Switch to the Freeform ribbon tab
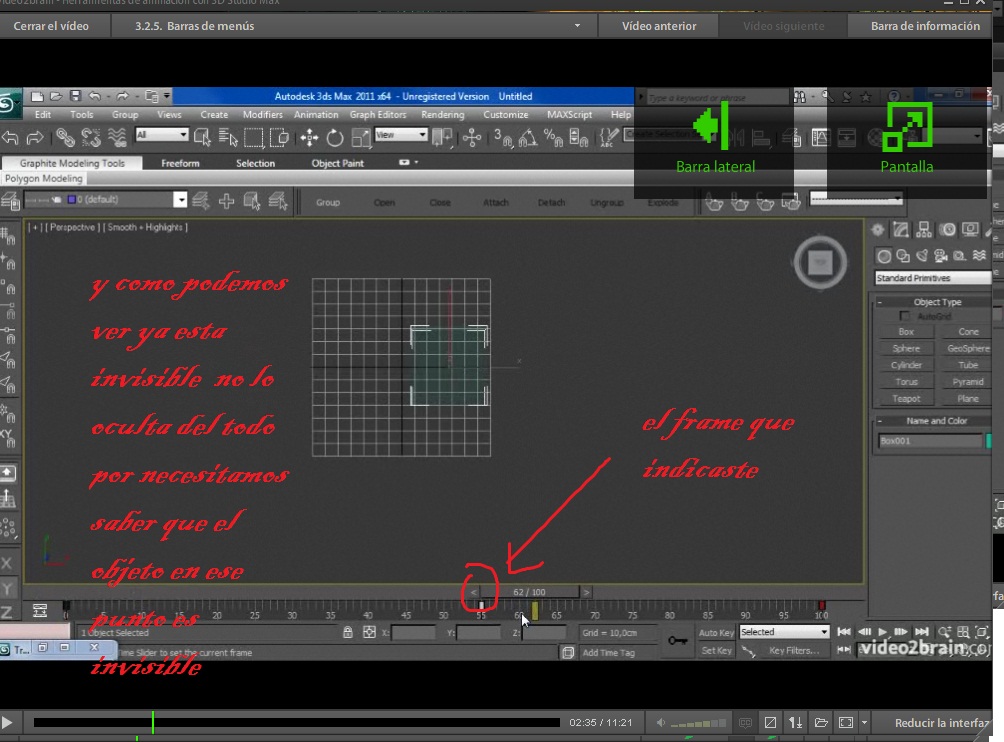This screenshot has height=742, width=1004. click(180, 163)
